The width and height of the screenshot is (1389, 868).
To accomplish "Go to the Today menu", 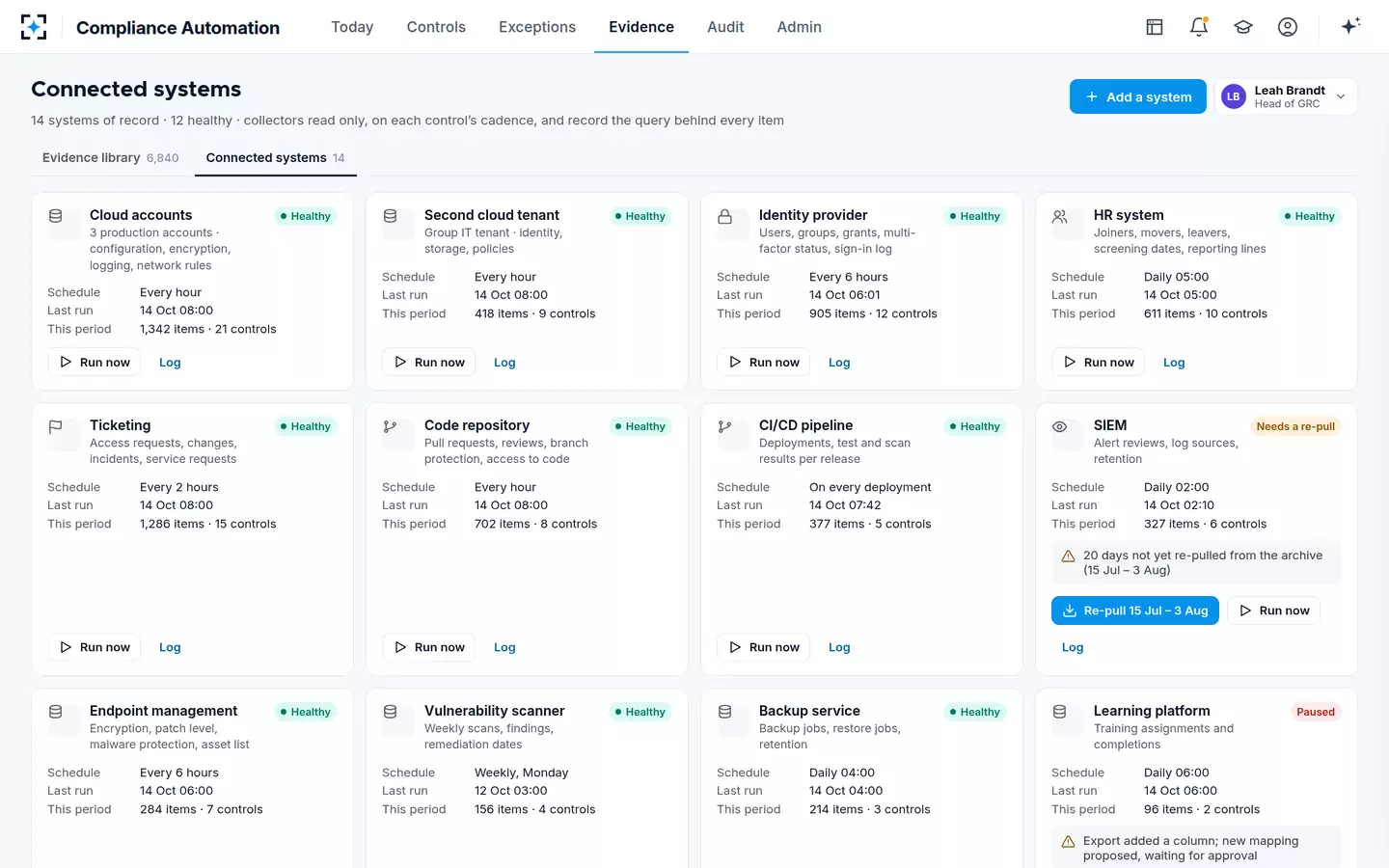I will point(352,27).
